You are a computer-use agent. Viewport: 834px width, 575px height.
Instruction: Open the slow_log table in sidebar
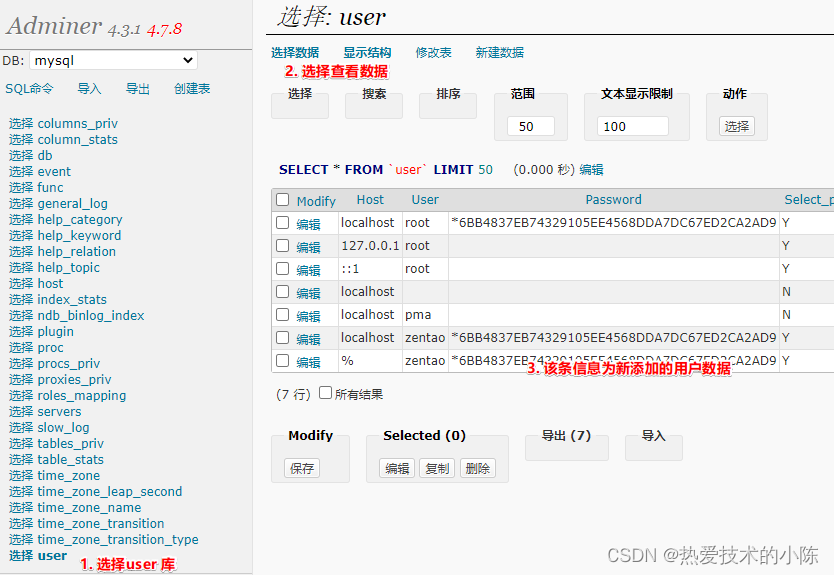tap(63, 428)
